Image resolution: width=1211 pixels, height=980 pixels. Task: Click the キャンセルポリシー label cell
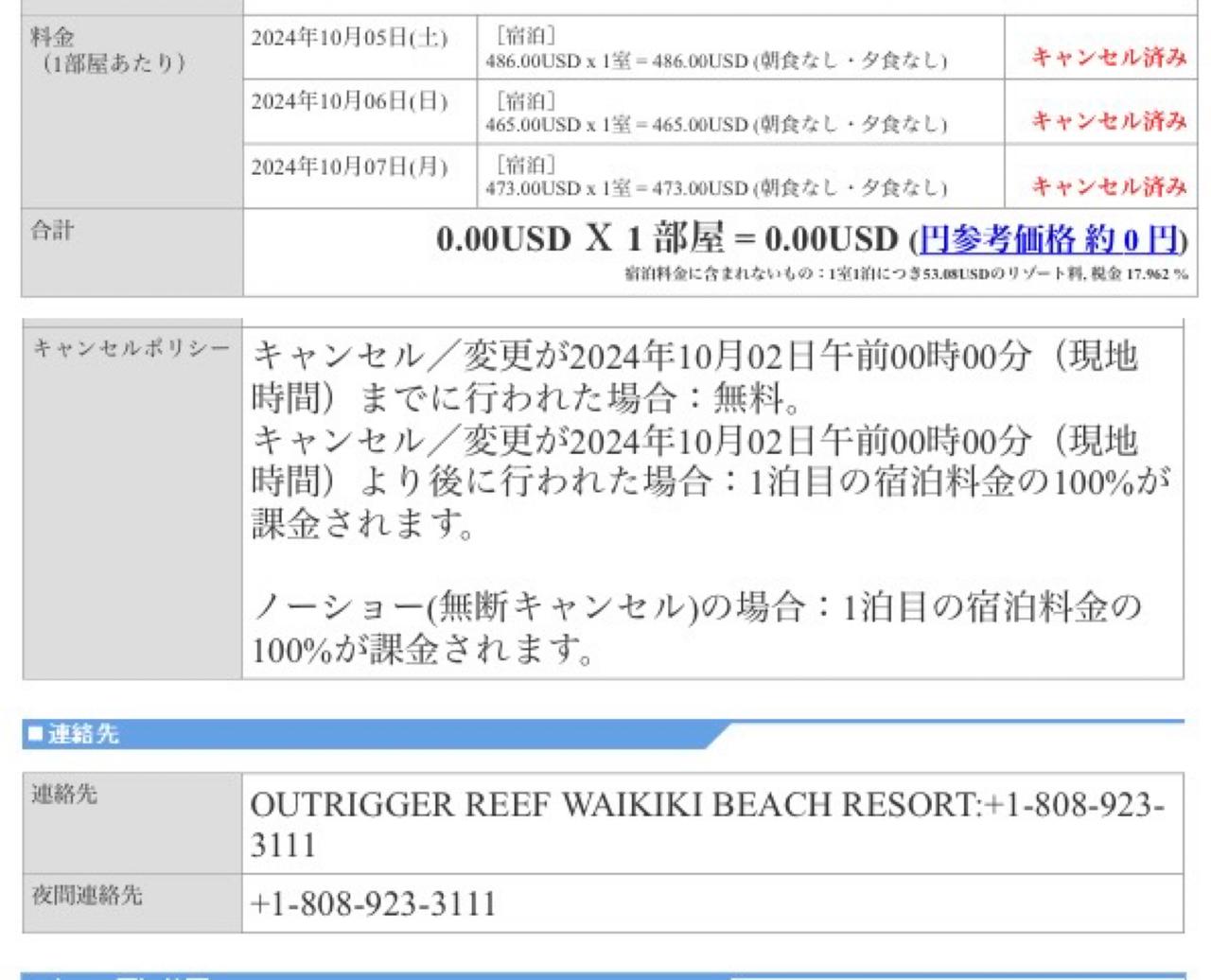pyautogui.click(x=132, y=503)
